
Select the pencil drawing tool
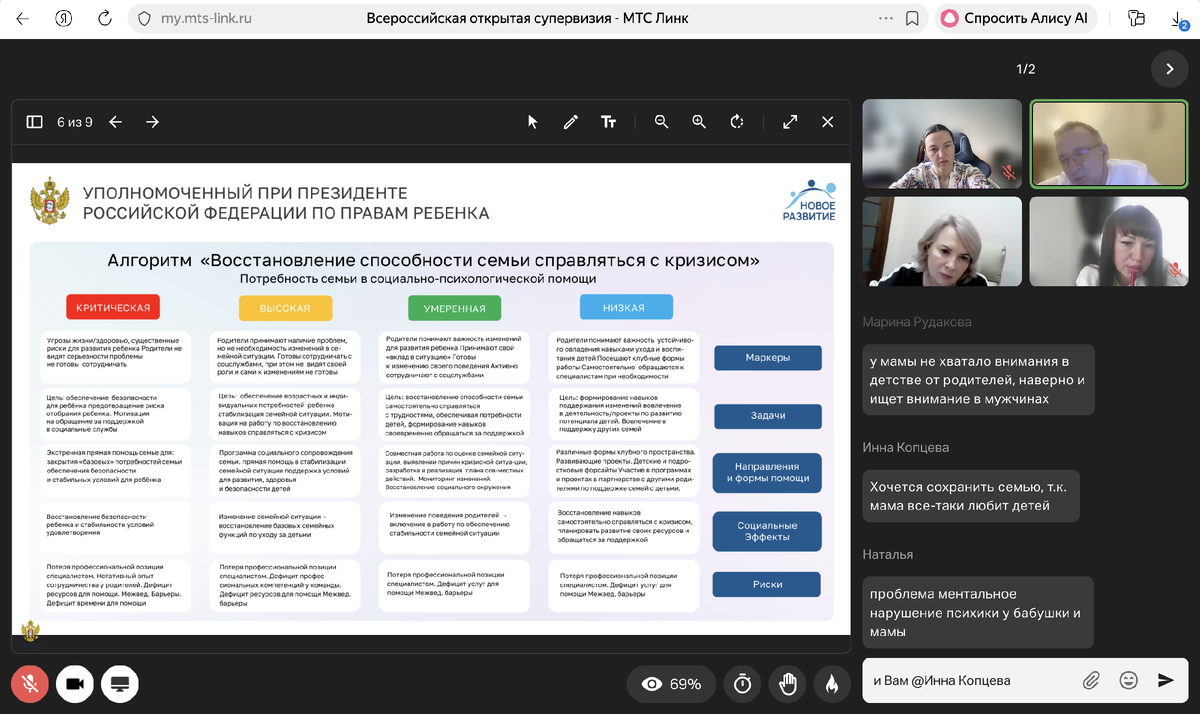tap(570, 122)
